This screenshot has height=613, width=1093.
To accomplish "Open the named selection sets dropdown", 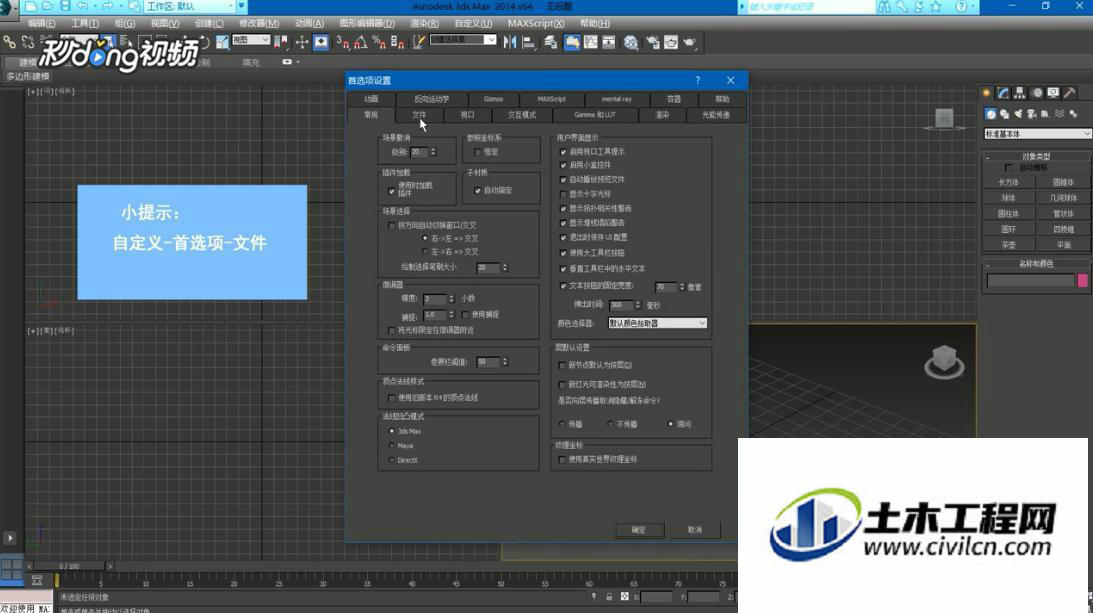I will 463,40.
